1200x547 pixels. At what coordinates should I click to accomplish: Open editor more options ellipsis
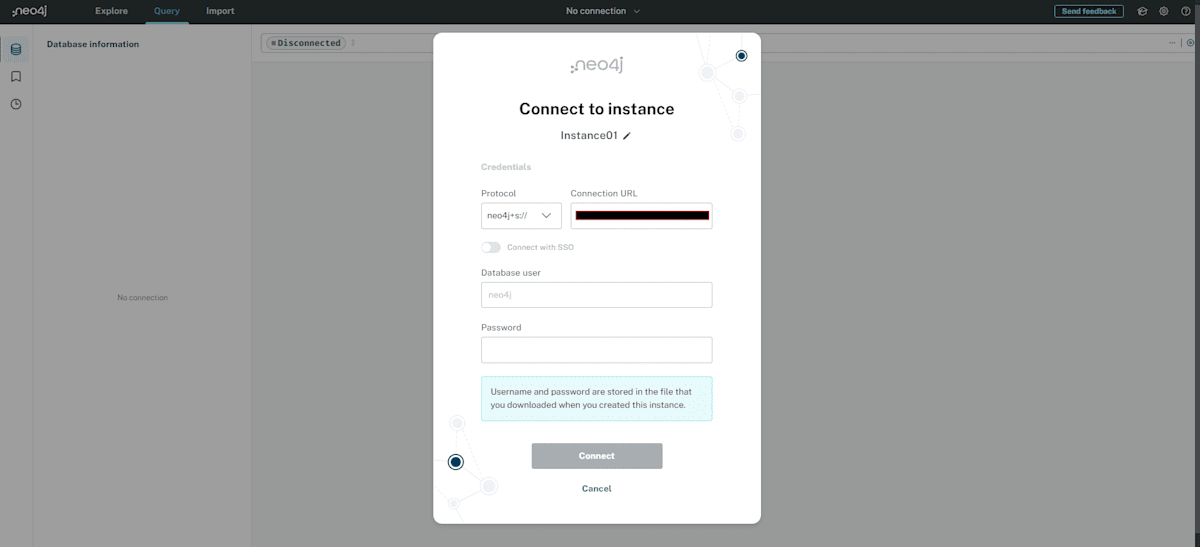point(1172,43)
